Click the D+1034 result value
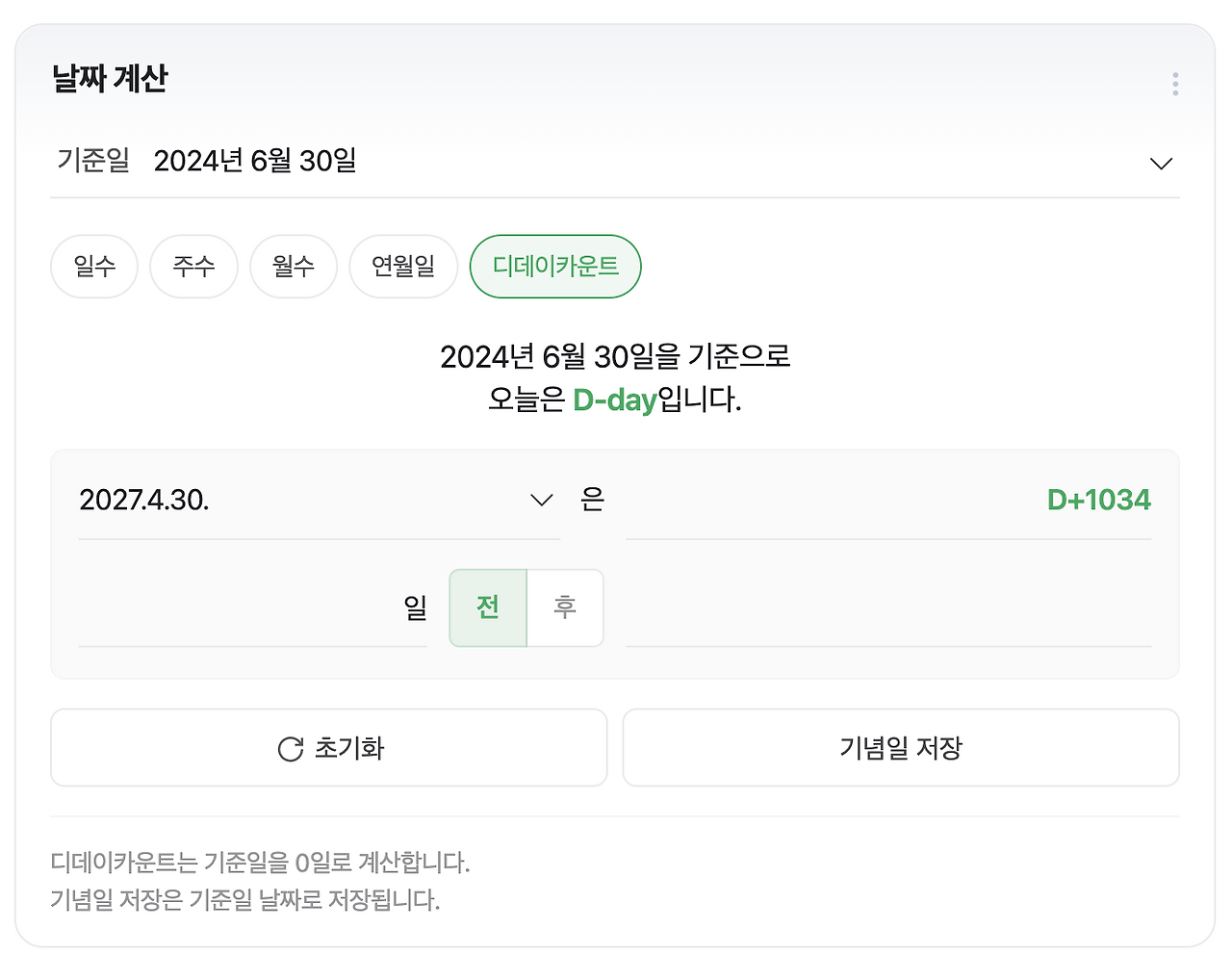Viewport: 1232px width, 980px height. tap(1098, 500)
